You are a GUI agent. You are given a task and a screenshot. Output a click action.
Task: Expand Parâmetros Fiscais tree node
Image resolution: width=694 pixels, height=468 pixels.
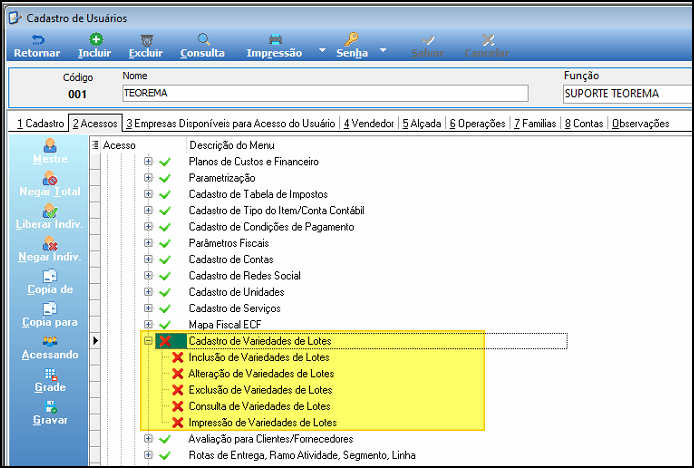tap(148, 243)
